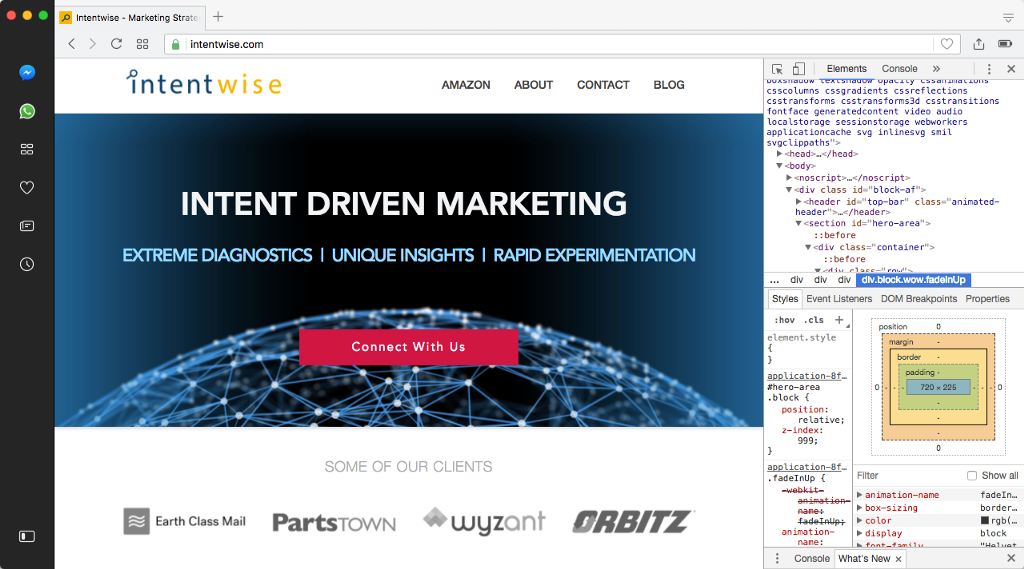Open the AMAZON nav link

point(466,85)
